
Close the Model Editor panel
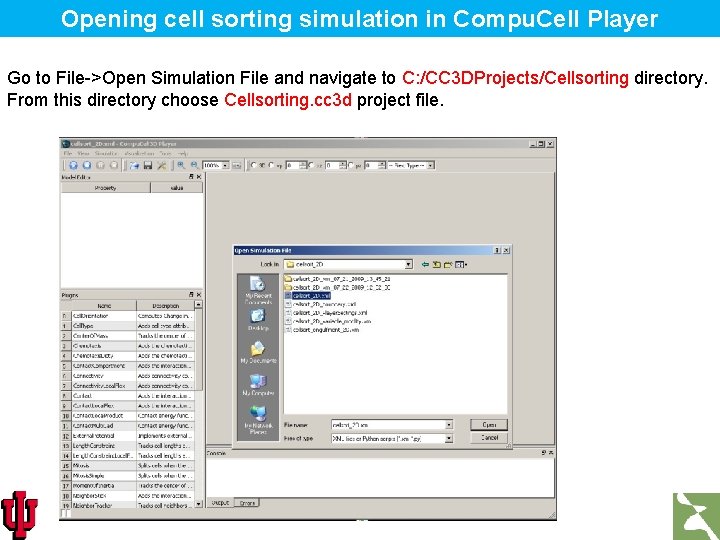click(199, 177)
